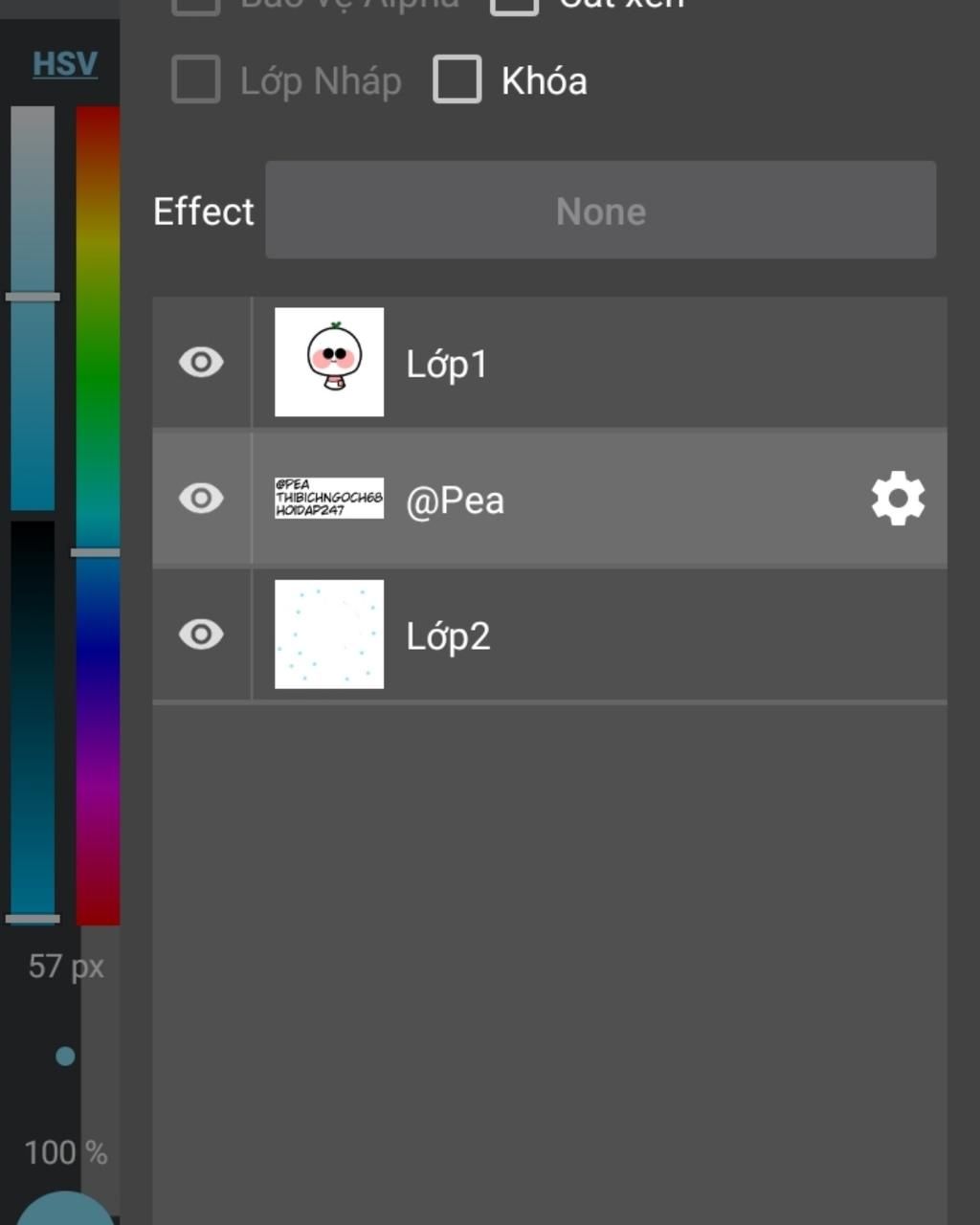Select the Lớp1 character thumbnail

coord(329,363)
